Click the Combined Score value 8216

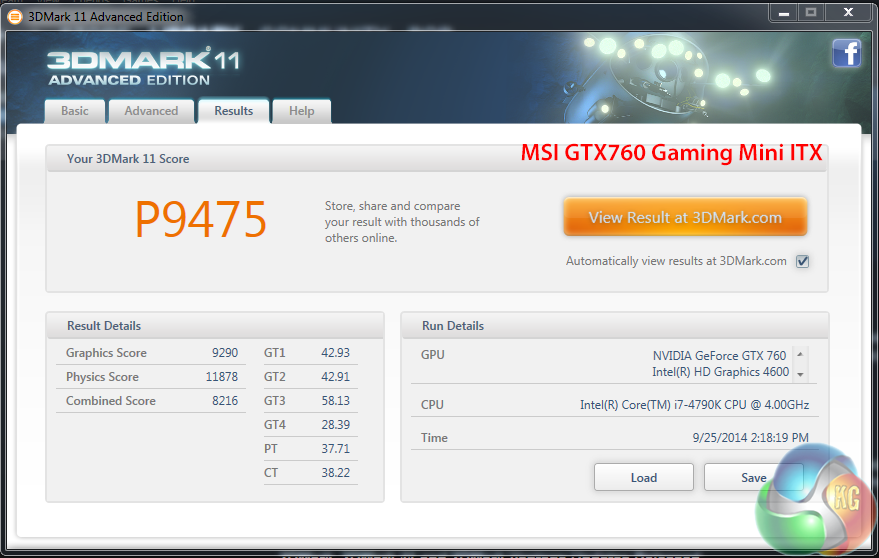tap(225, 401)
